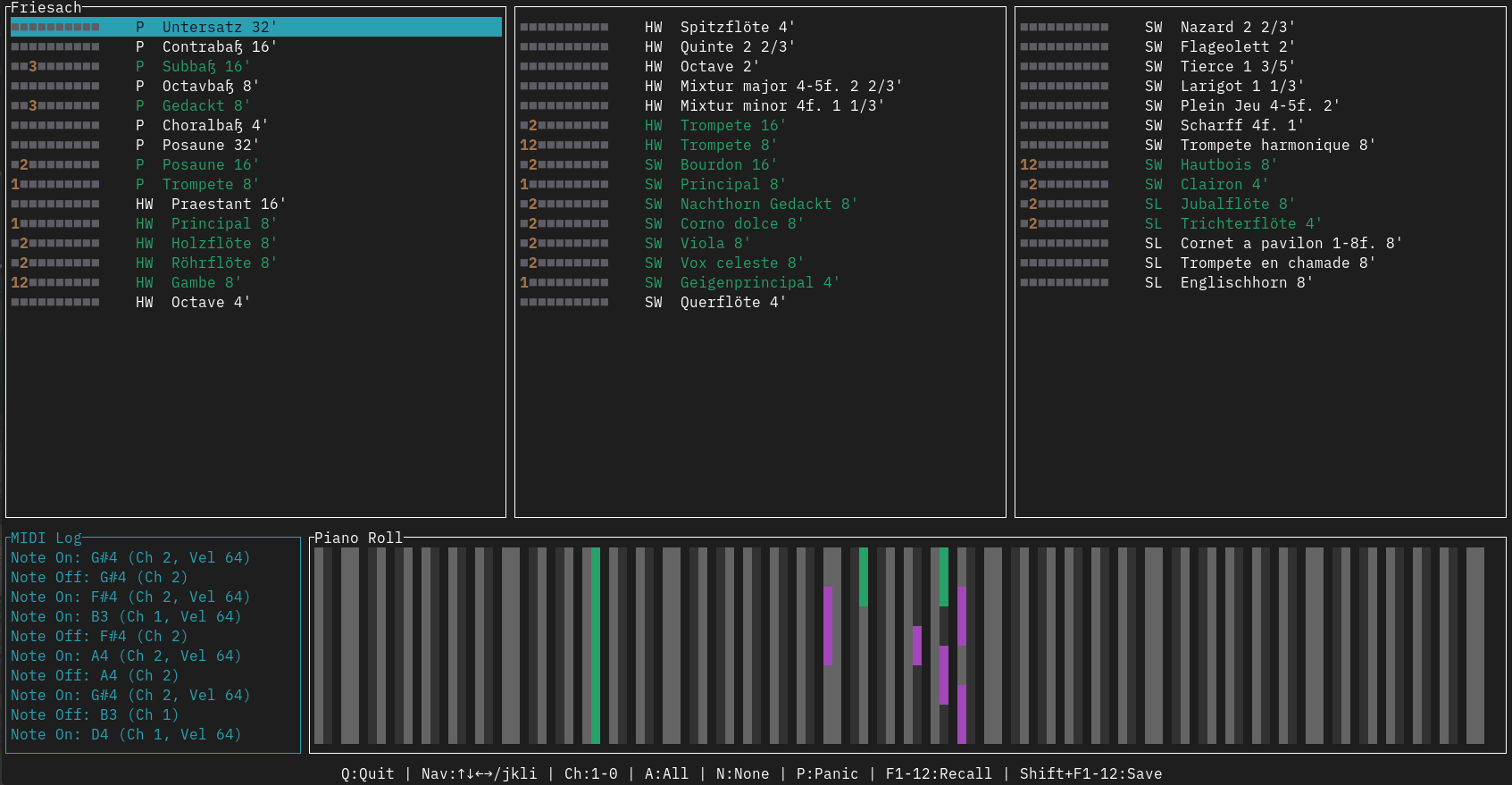Click the Ch:1-0 channel selector
This screenshot has width=1512, height=785.
point(590,773)
